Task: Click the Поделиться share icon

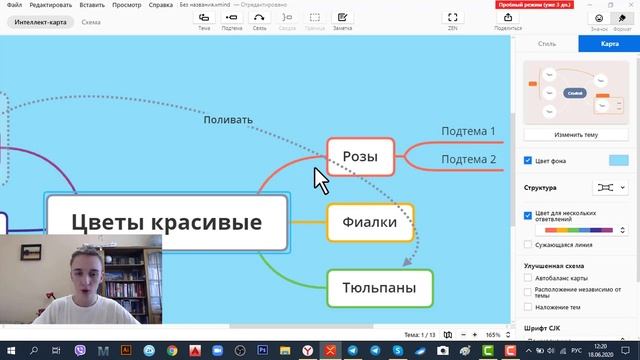Action: click(508, 18)
